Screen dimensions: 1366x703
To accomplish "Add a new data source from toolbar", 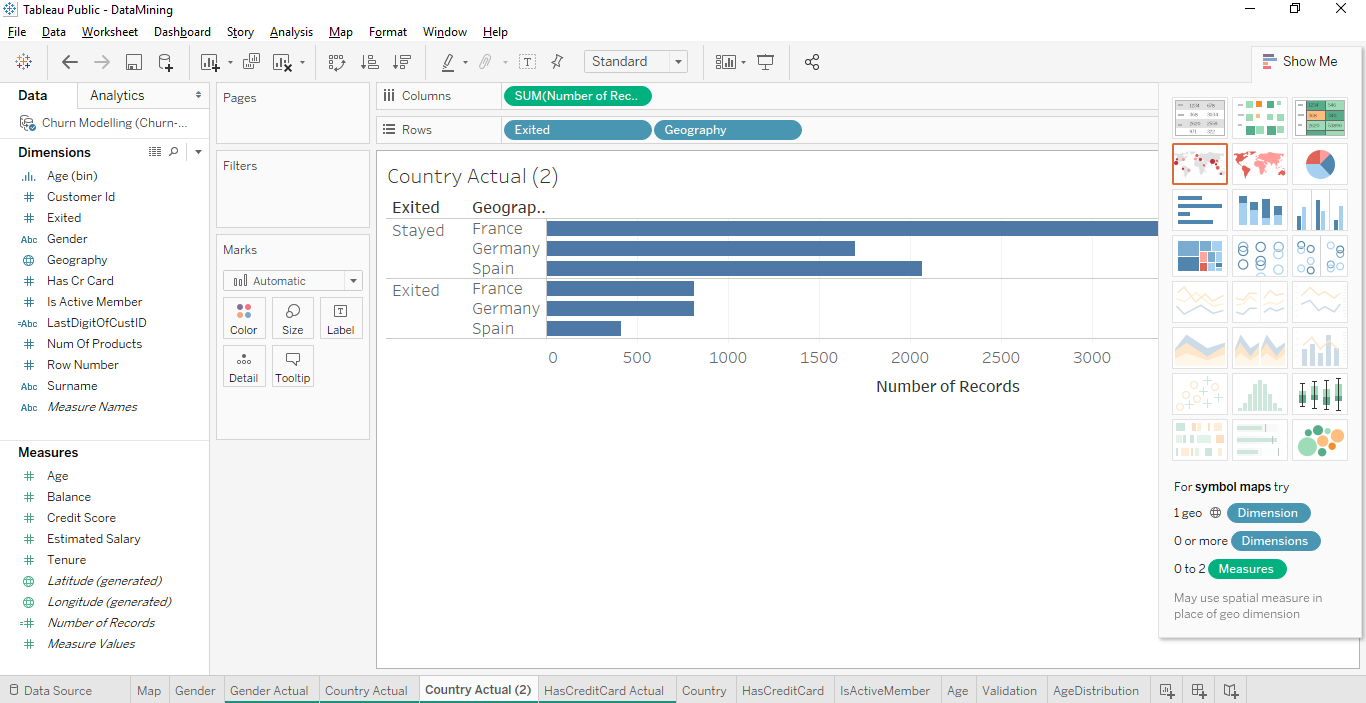I will [x=166, y=62].
